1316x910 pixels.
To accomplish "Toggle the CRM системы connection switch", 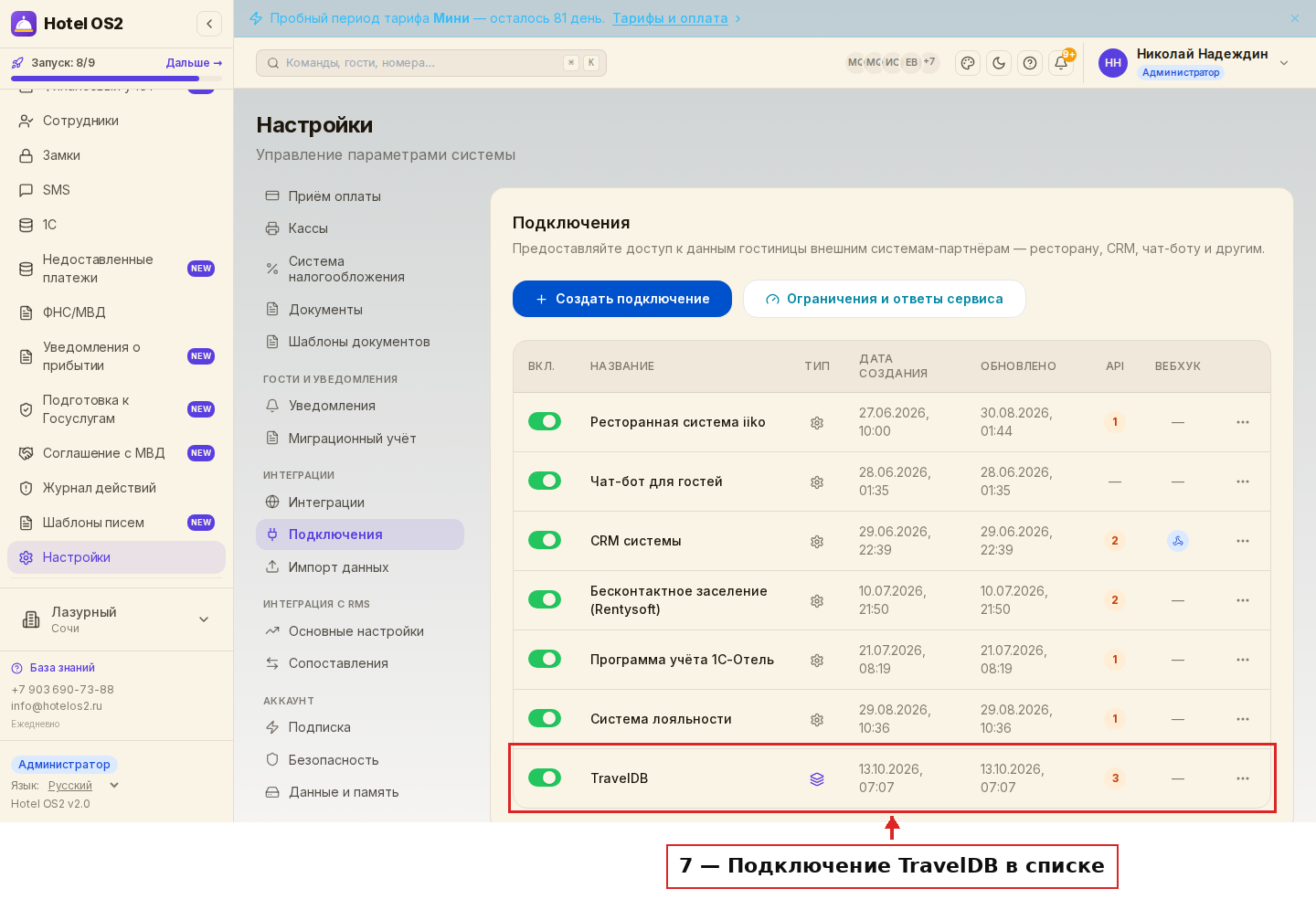I will point(545,540).
